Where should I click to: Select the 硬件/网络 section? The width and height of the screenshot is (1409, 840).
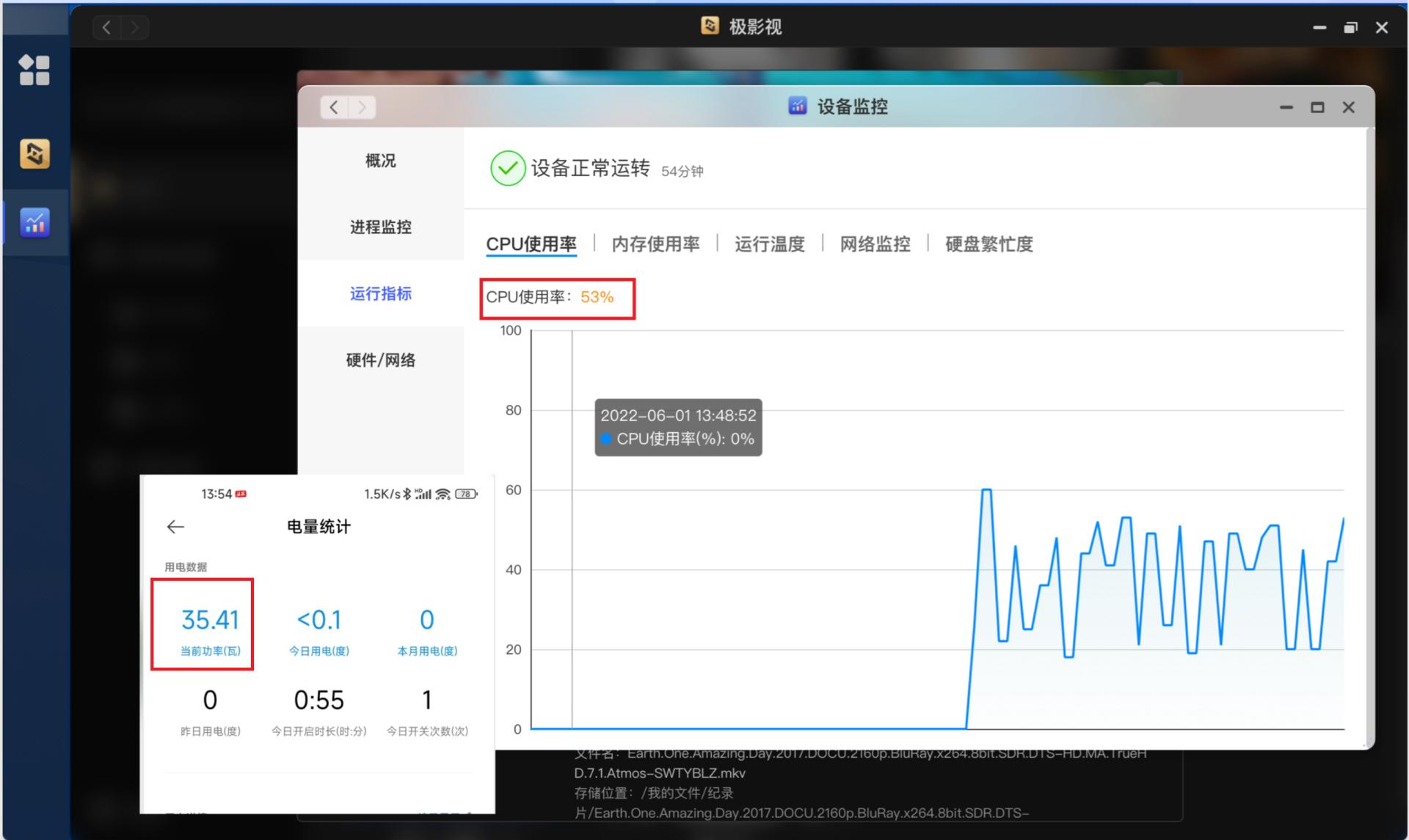pyautogui.click(x=383, y=359)
